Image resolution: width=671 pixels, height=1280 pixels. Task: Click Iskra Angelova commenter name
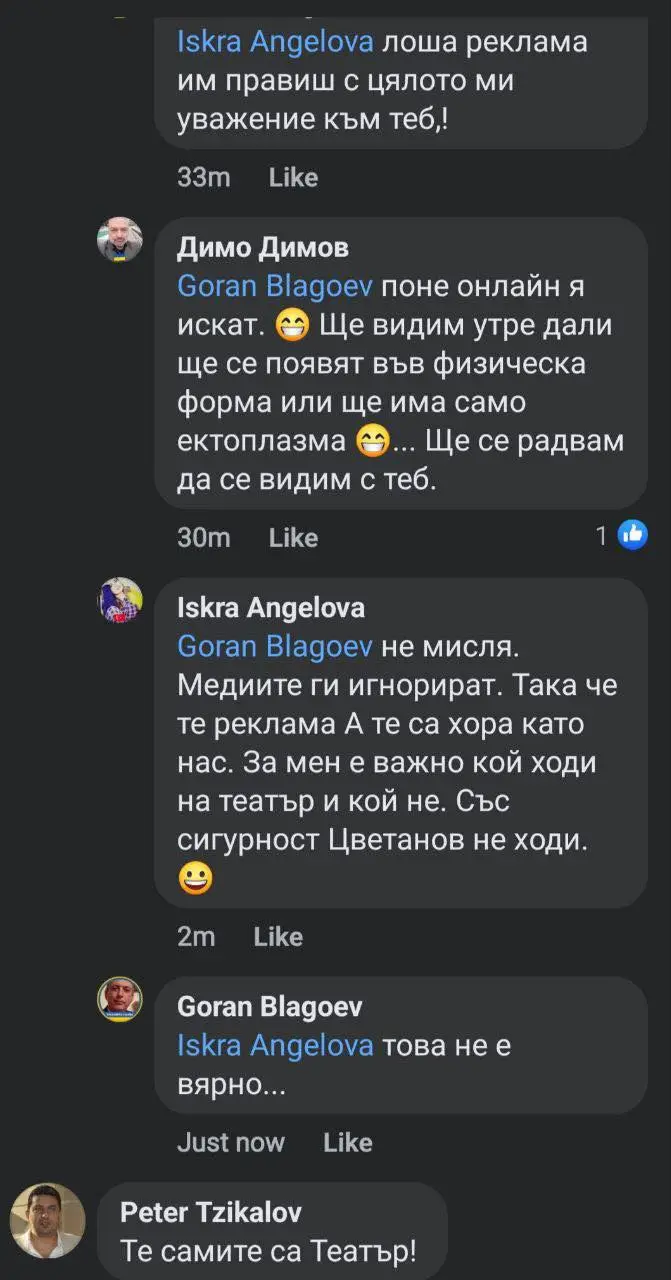[270, 608]
